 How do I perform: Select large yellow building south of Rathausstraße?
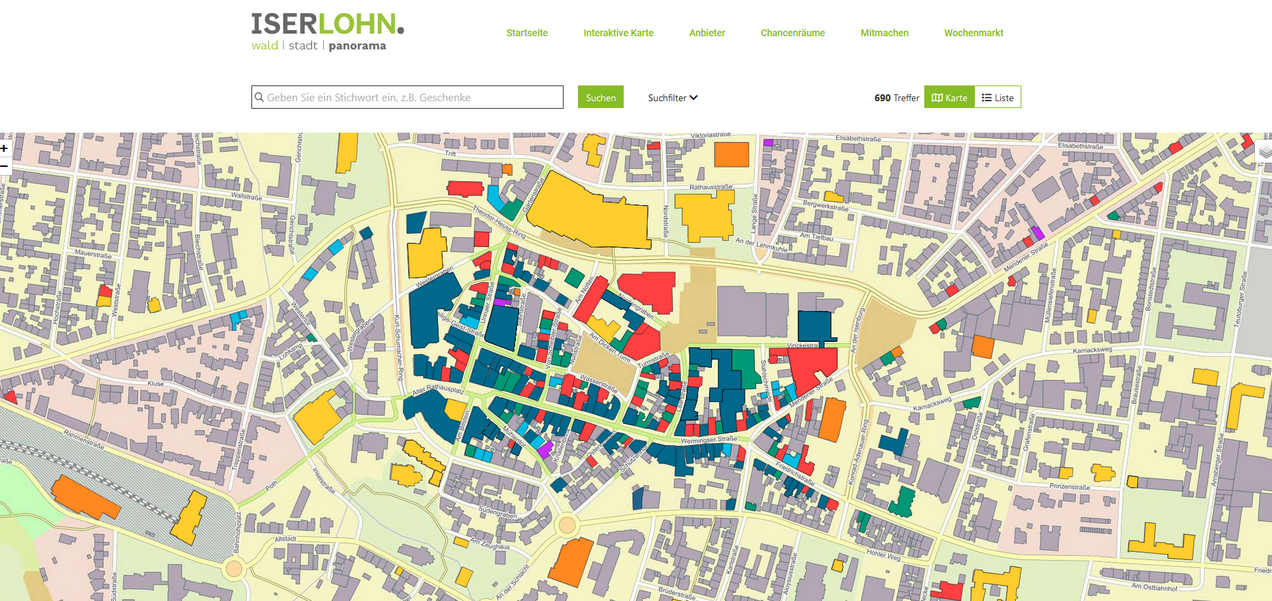[x=704, y=214]
